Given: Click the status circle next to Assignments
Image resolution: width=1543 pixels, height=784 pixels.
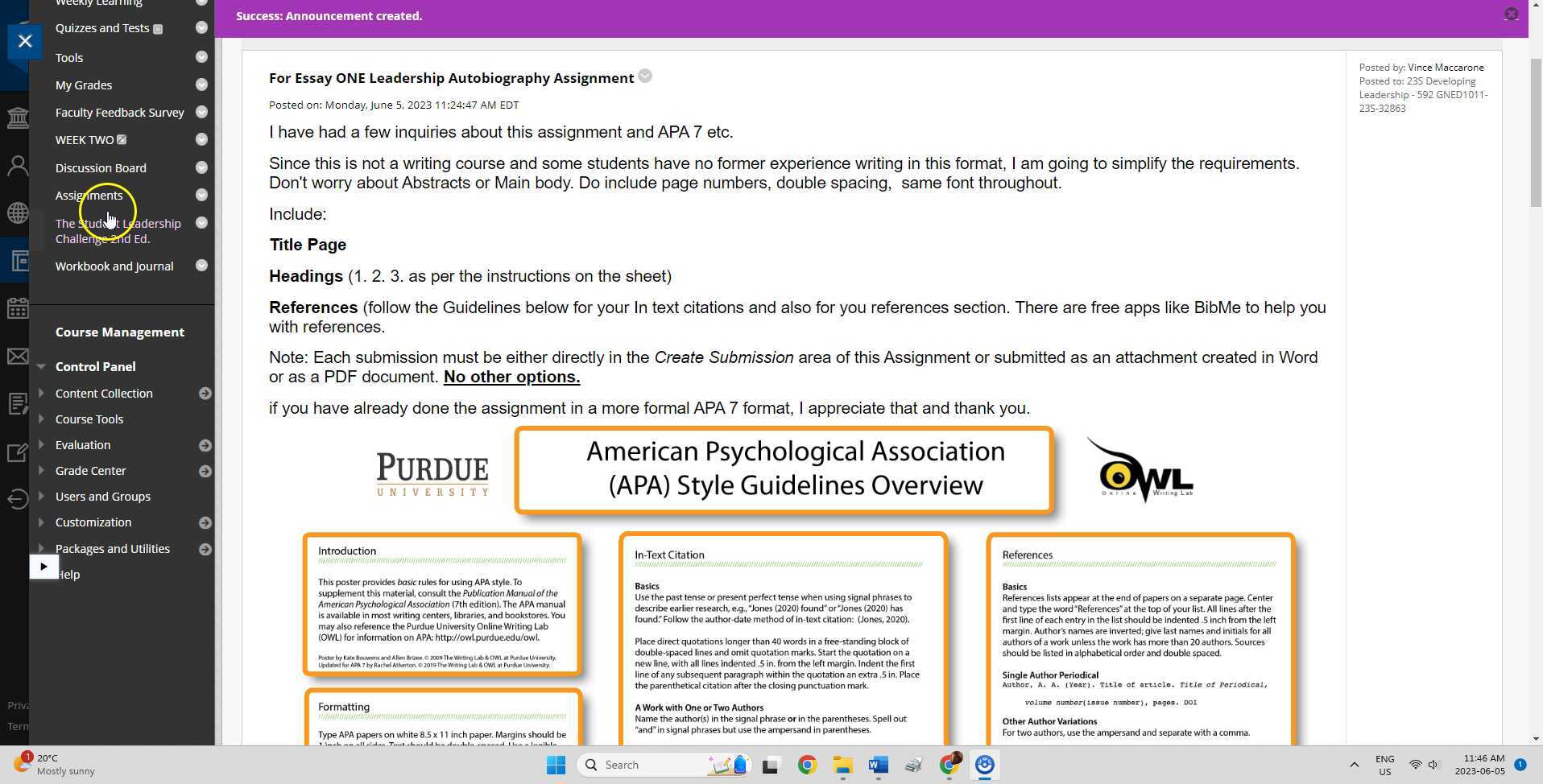Looking at the screenshot, I should coord(201,195).
